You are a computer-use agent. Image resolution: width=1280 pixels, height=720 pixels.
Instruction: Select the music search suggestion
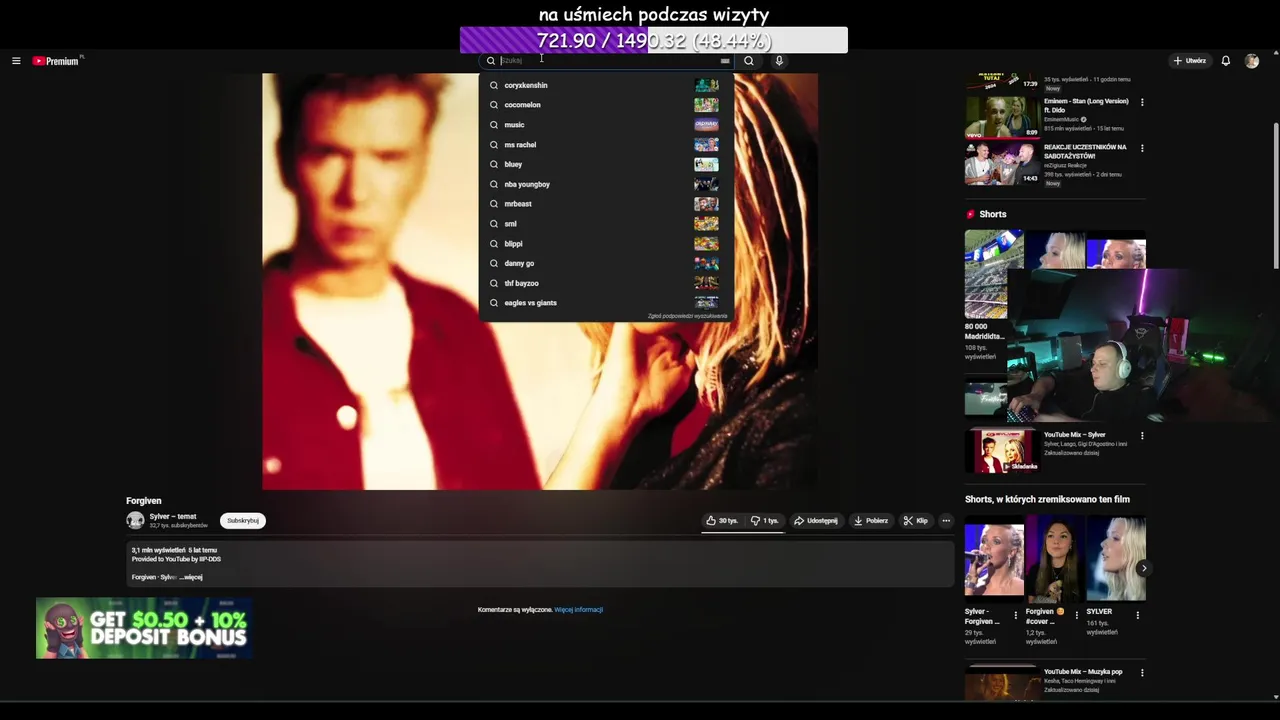tap(606, 125)
